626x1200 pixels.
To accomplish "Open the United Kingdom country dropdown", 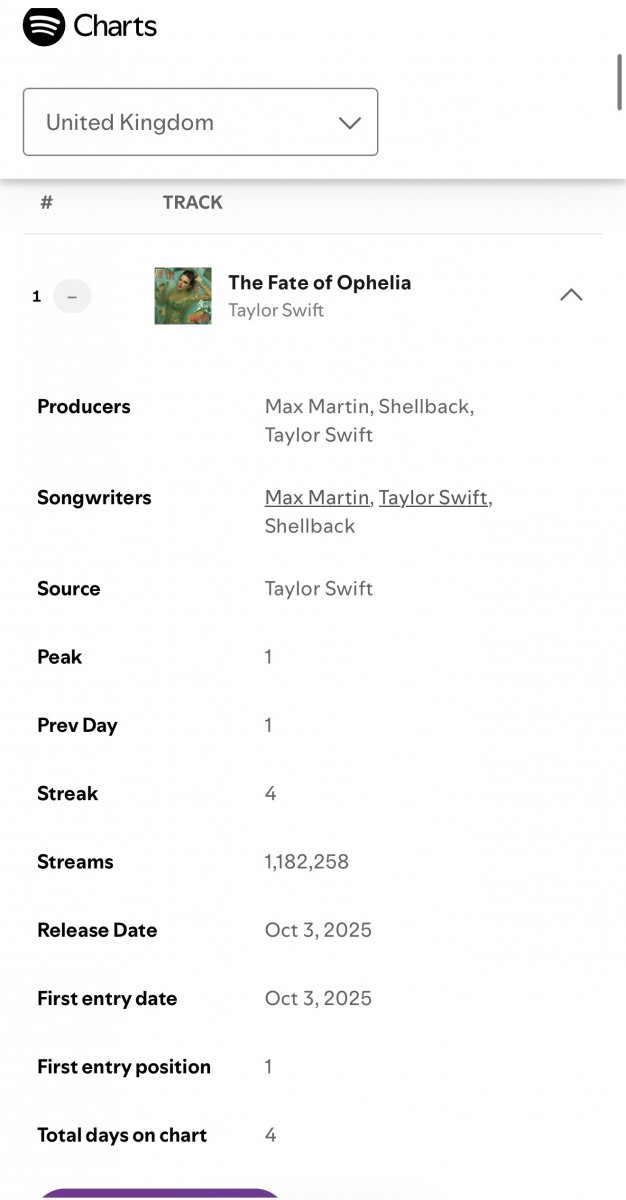I will click(200, 122).
